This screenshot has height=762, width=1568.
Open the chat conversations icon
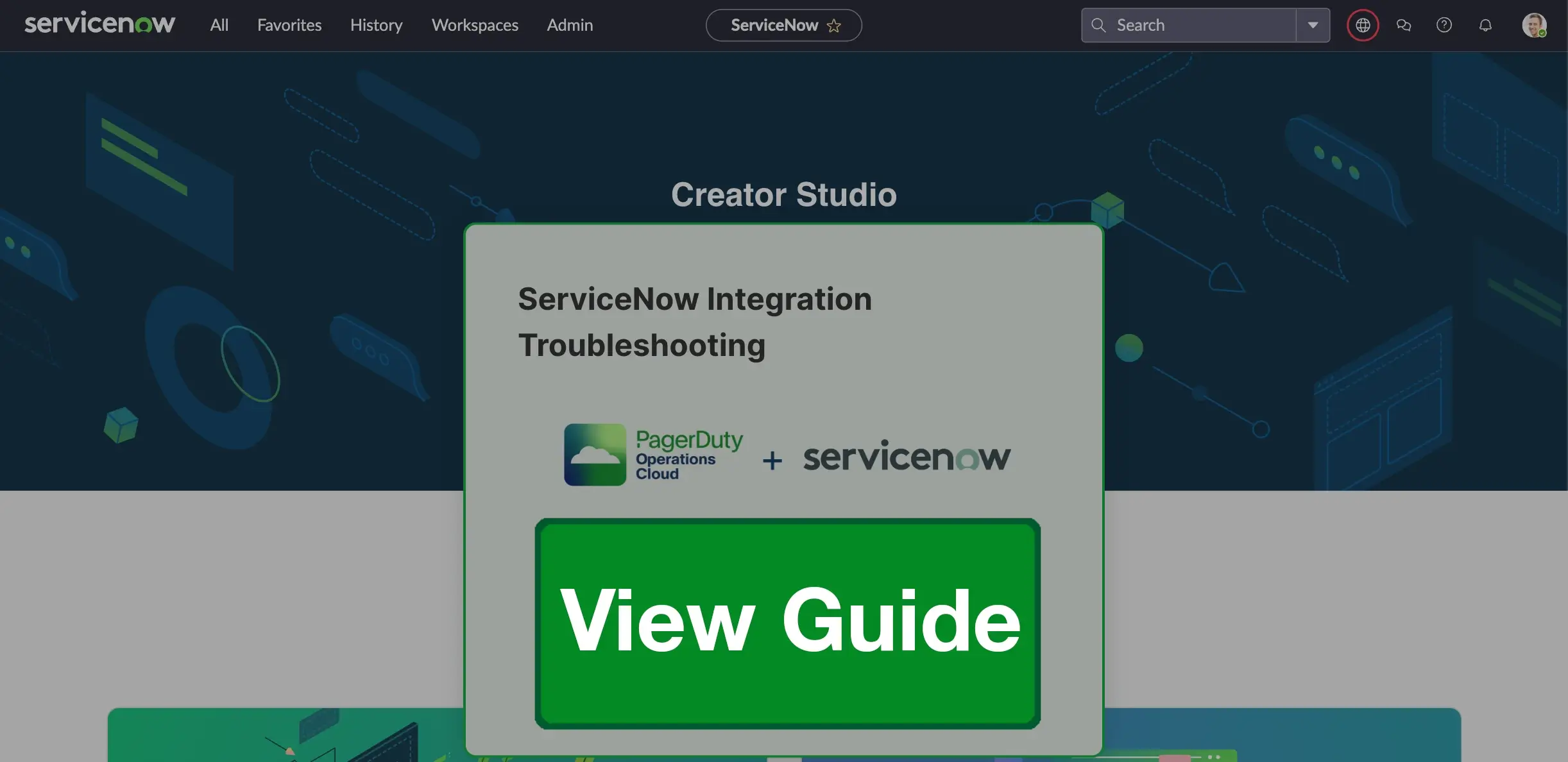[x=1403, y=25]
